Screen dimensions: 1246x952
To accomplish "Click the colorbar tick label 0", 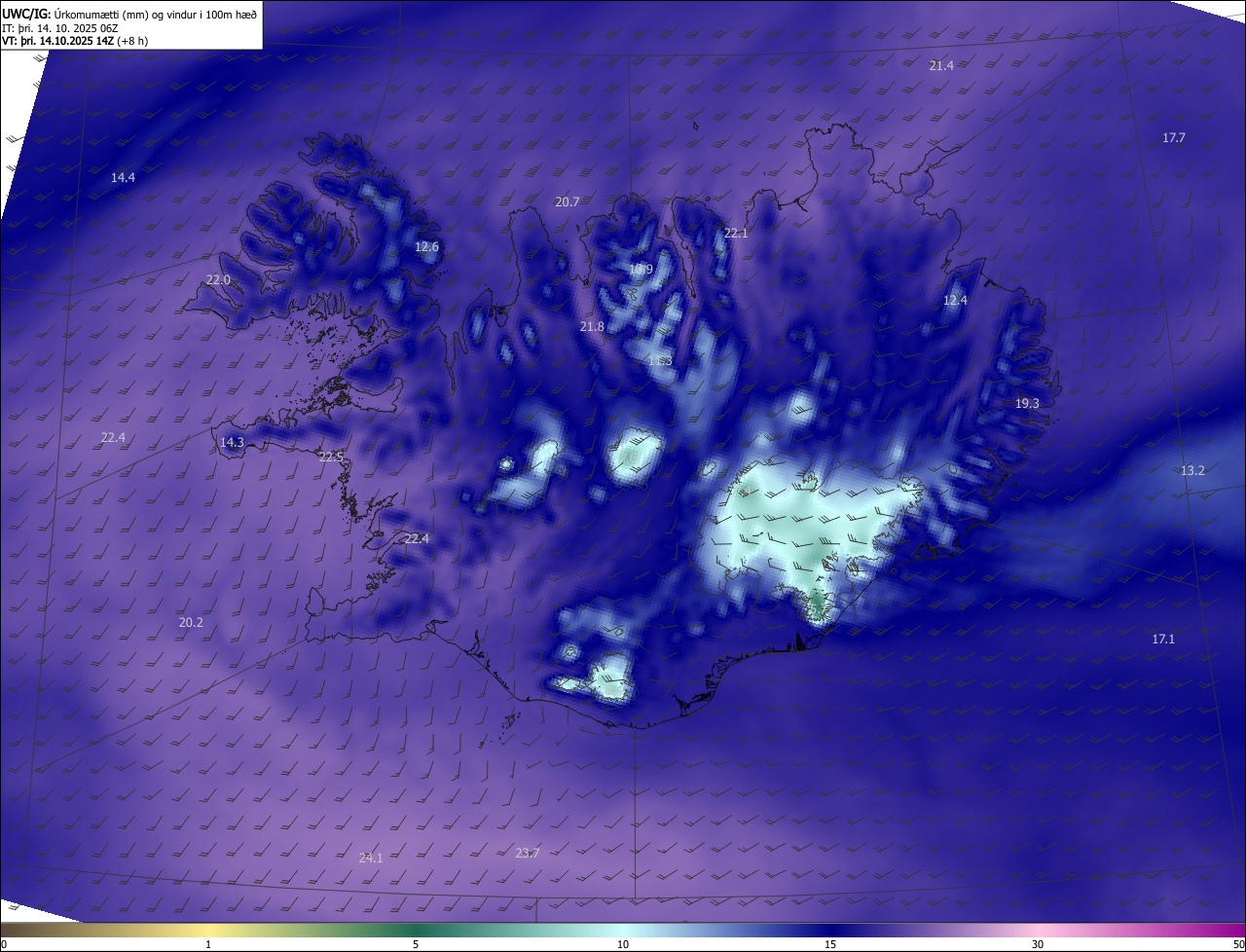I will (x=4, y=944).
